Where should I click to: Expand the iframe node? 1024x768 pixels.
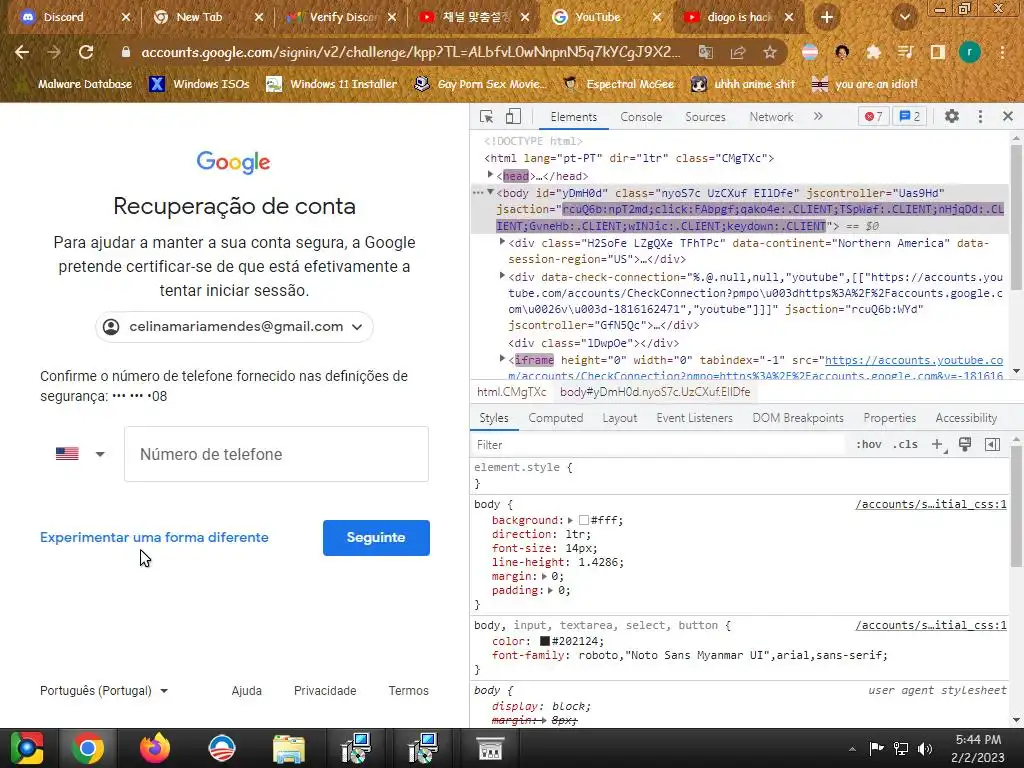[502, 359]
